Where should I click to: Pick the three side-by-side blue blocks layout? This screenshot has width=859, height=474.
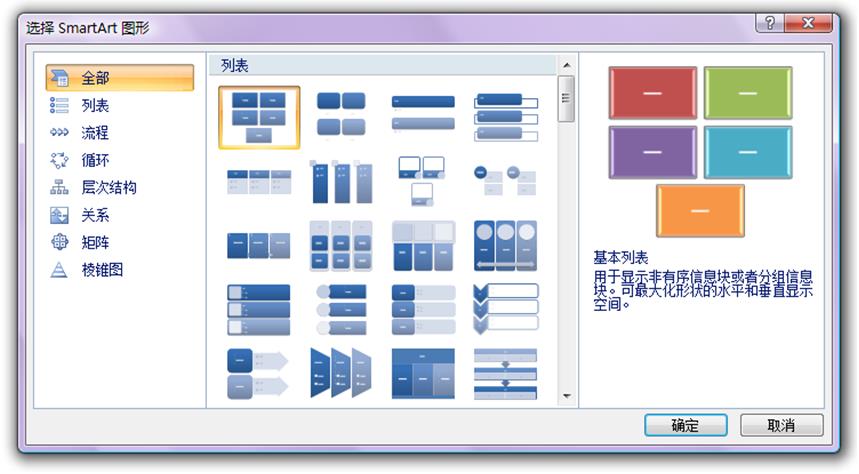[259, 245]
